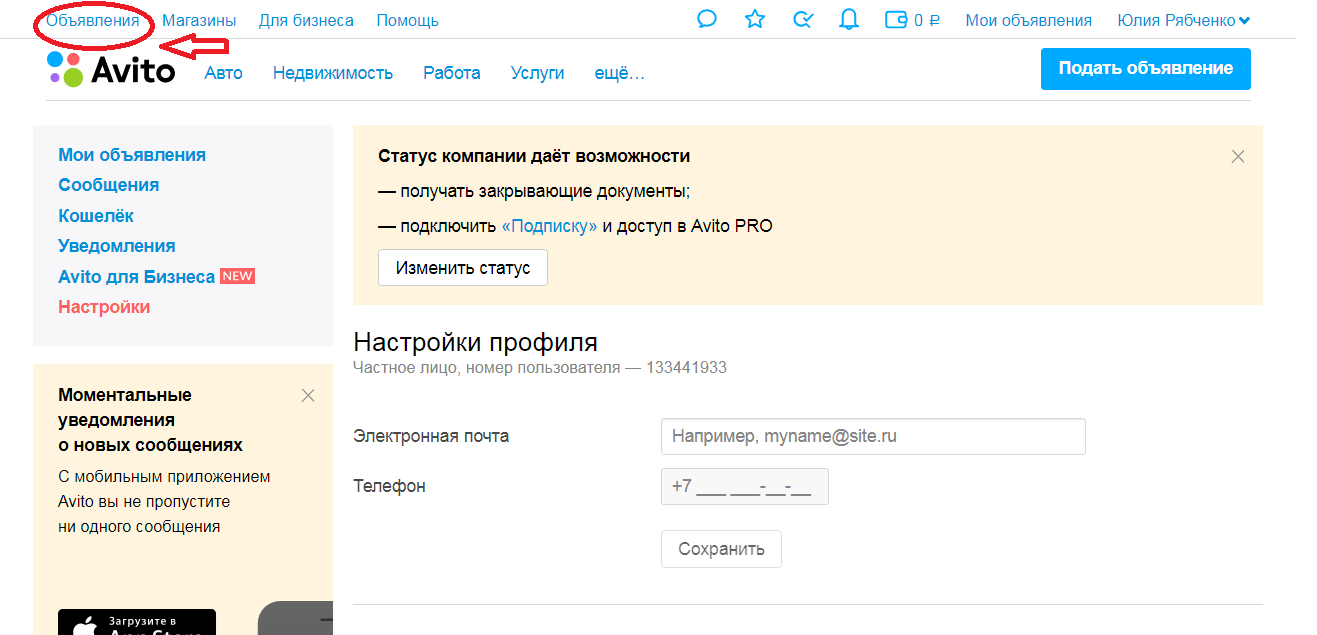Go to Услуги category
Image resolution: width=1317 pixels, height=635 pixels.
point(537,73)
